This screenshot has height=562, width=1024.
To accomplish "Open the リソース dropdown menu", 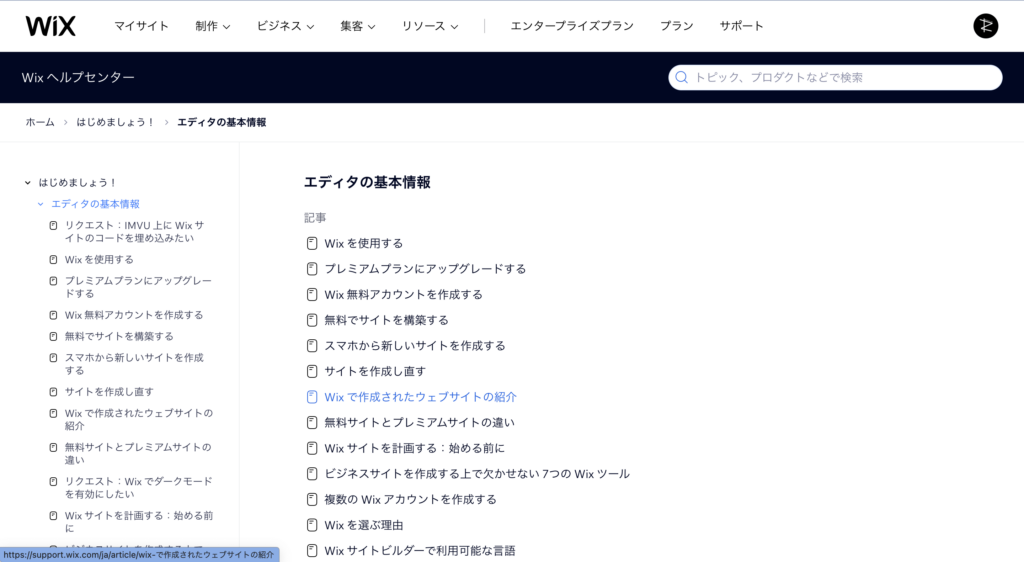I will (430, 26).
